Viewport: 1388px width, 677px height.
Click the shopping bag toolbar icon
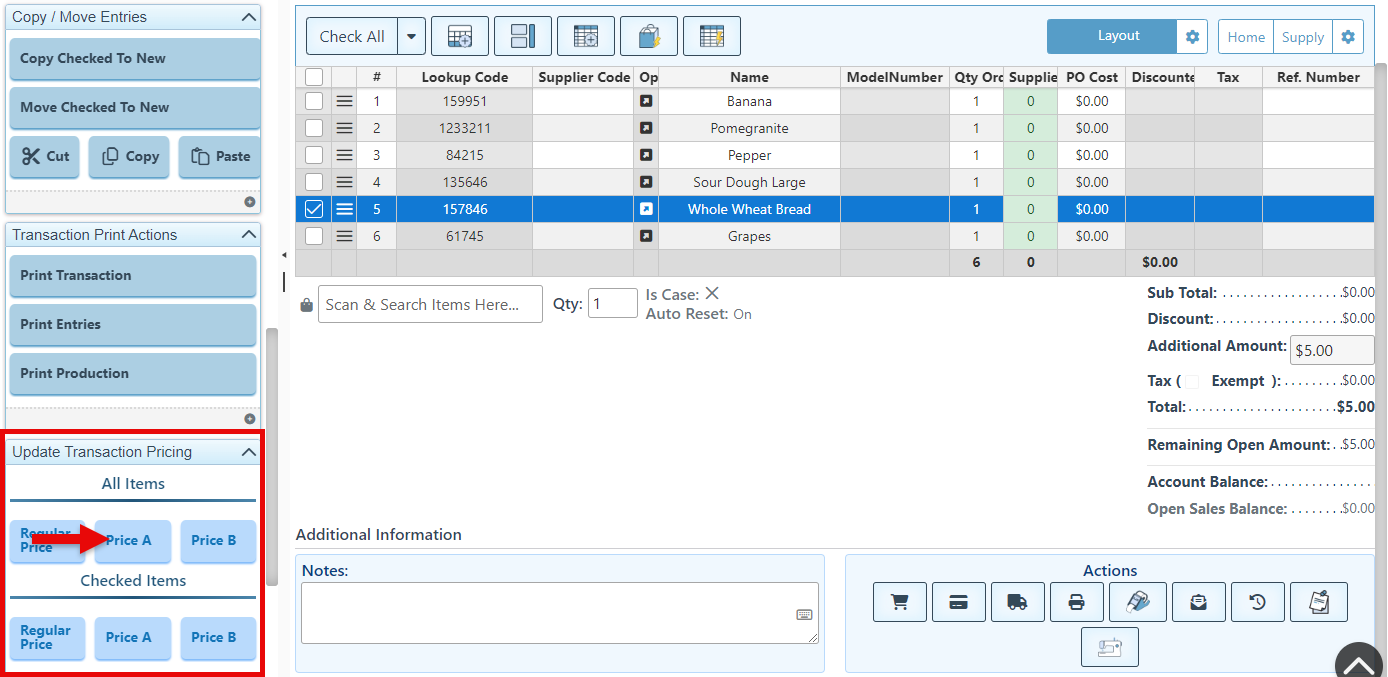[x=648, y=37]
